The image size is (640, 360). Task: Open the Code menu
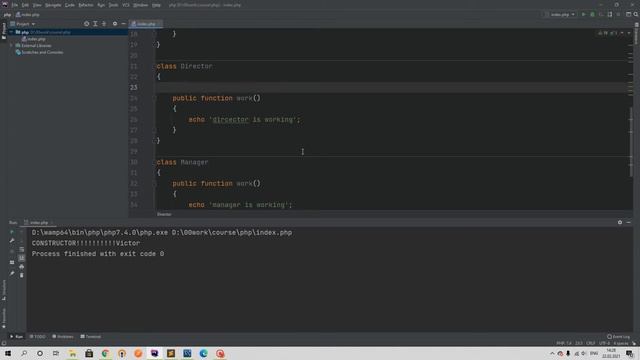[70, 5]
